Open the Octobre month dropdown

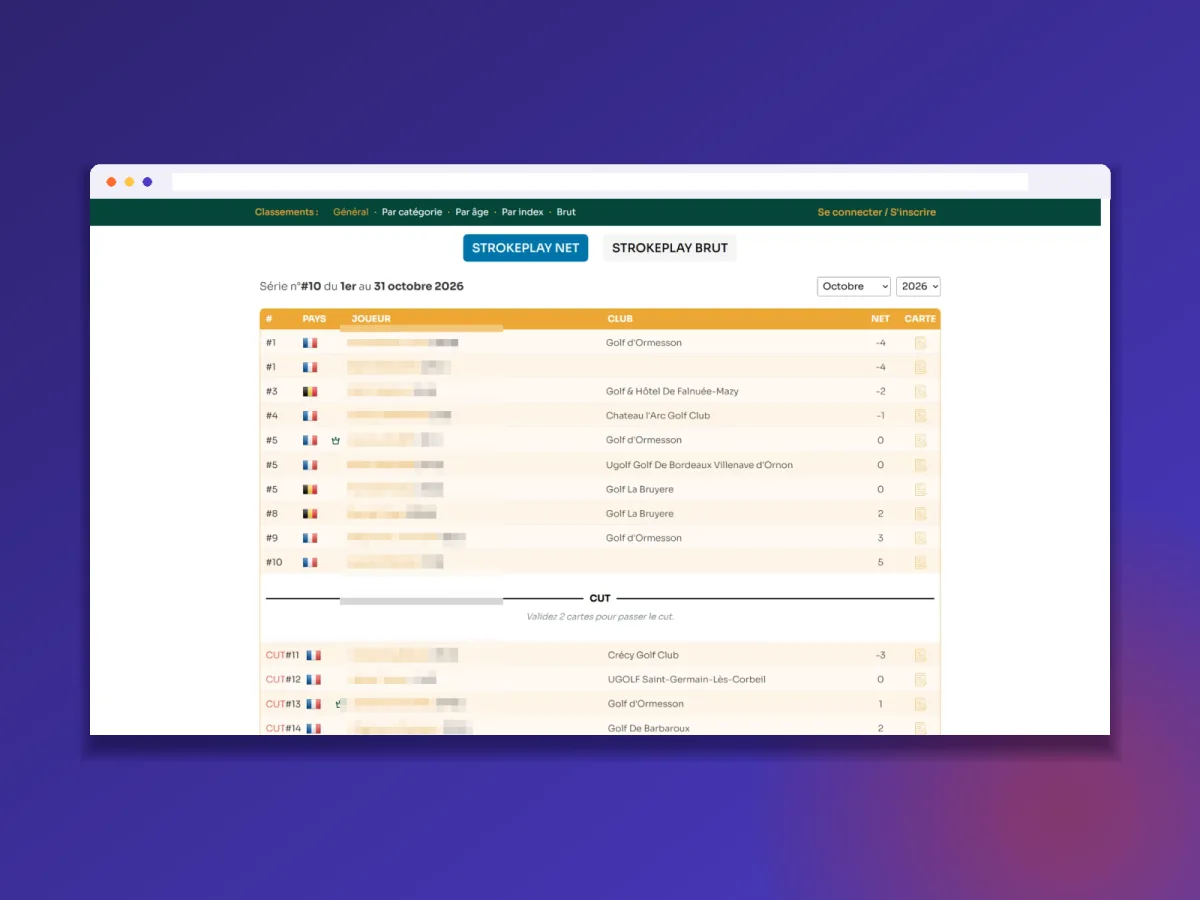(x=854, y=286)
